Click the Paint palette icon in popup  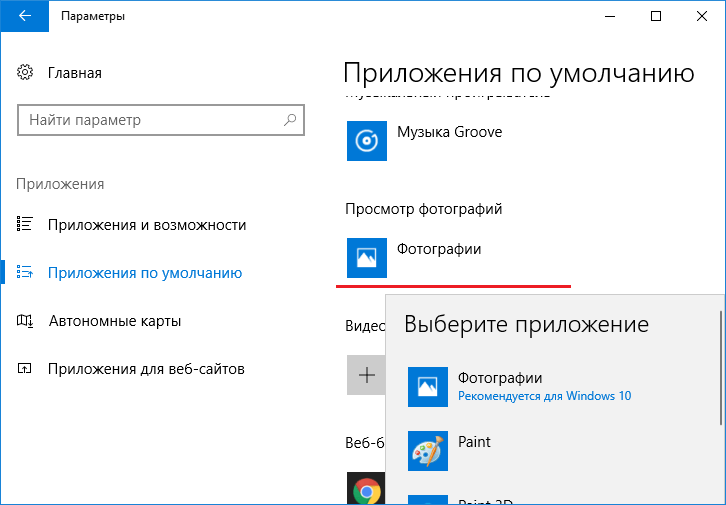tap(428, 451)
